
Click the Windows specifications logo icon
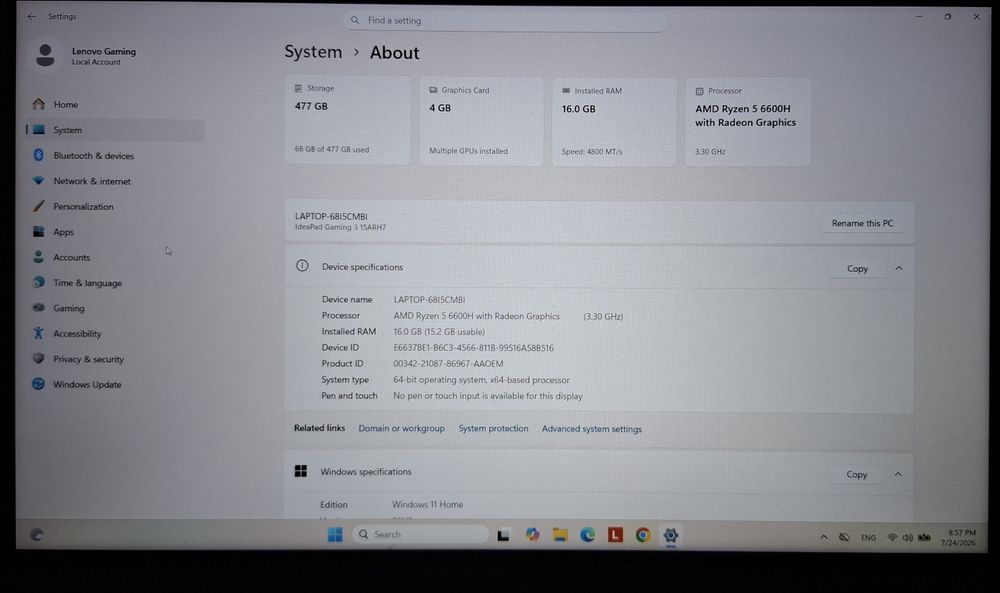(301, 471)
